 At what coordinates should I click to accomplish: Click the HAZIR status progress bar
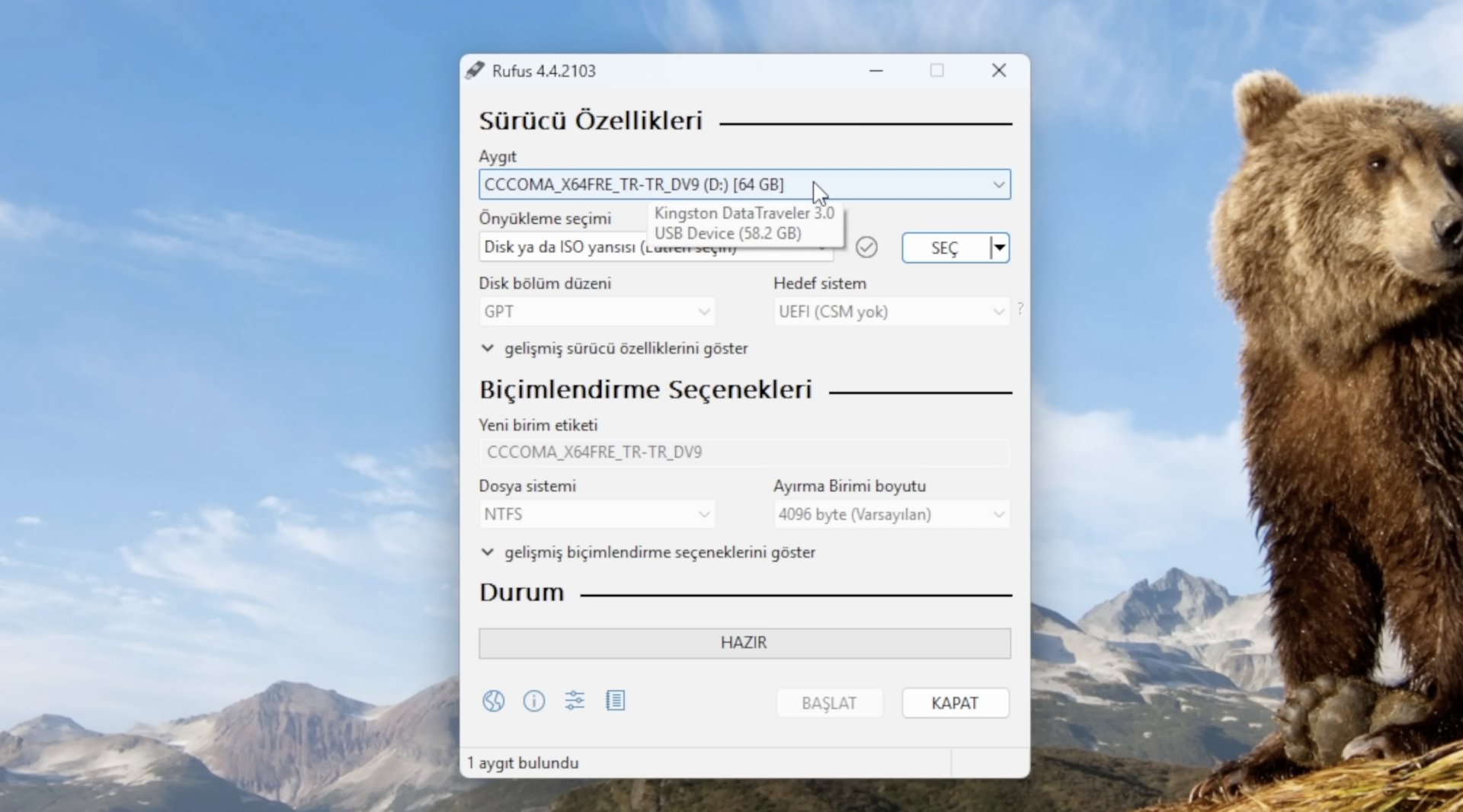click(744, 643)
